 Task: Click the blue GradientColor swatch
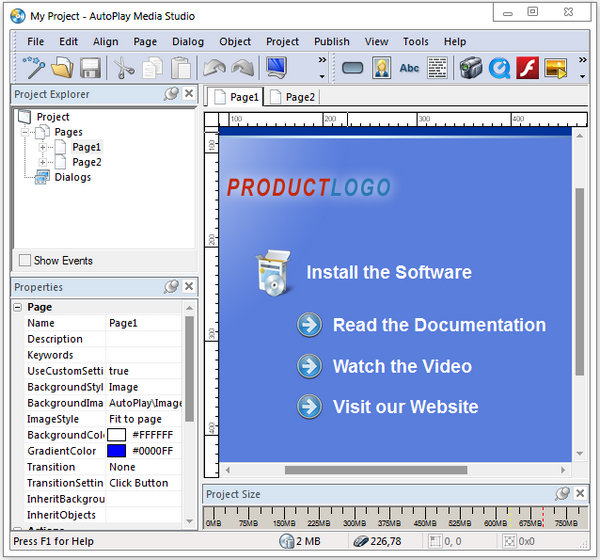(x=117, y=451)
